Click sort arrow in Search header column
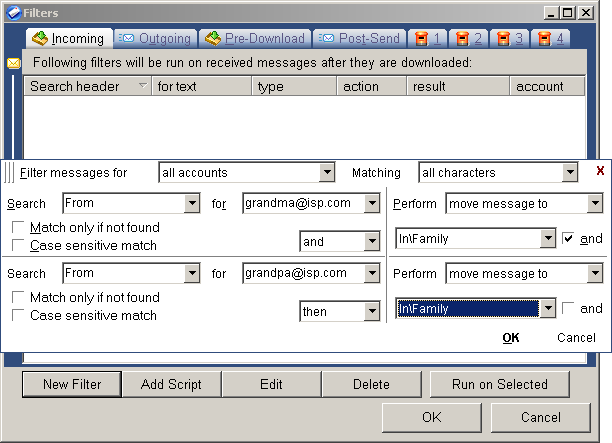 pyautogui.click(x=142, y=87)
